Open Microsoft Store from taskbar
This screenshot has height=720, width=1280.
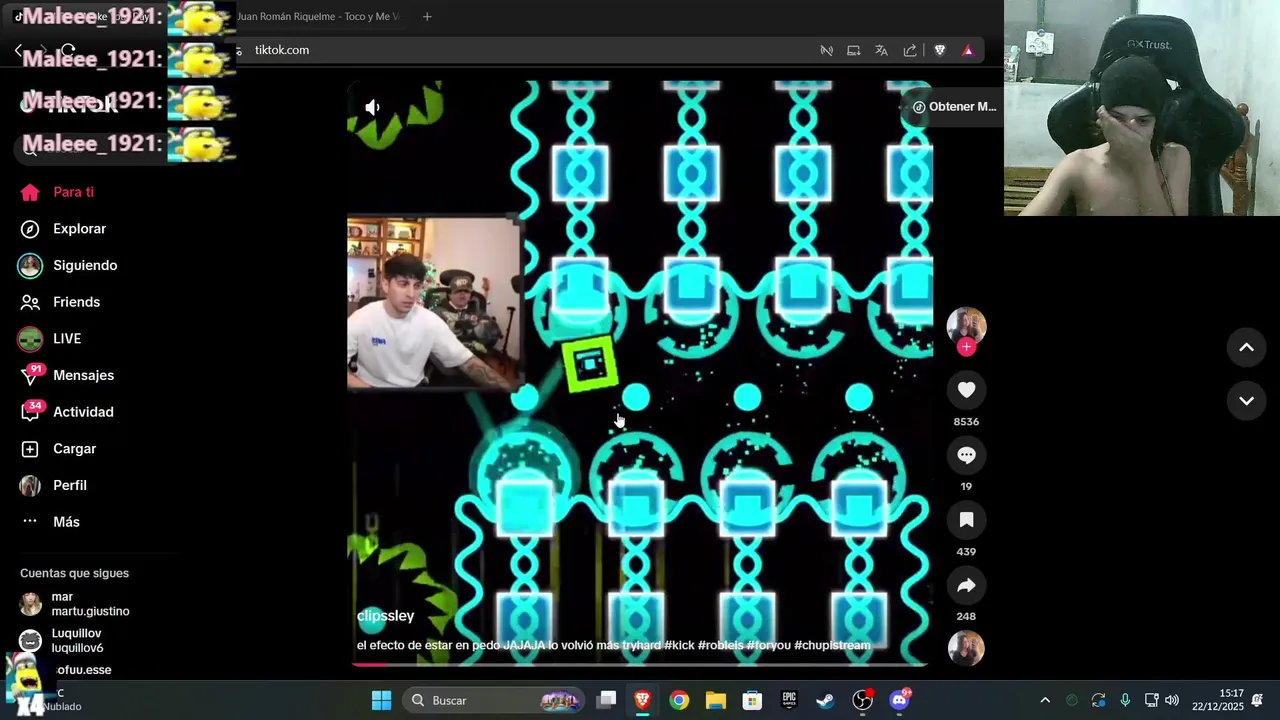click(752, 700)
